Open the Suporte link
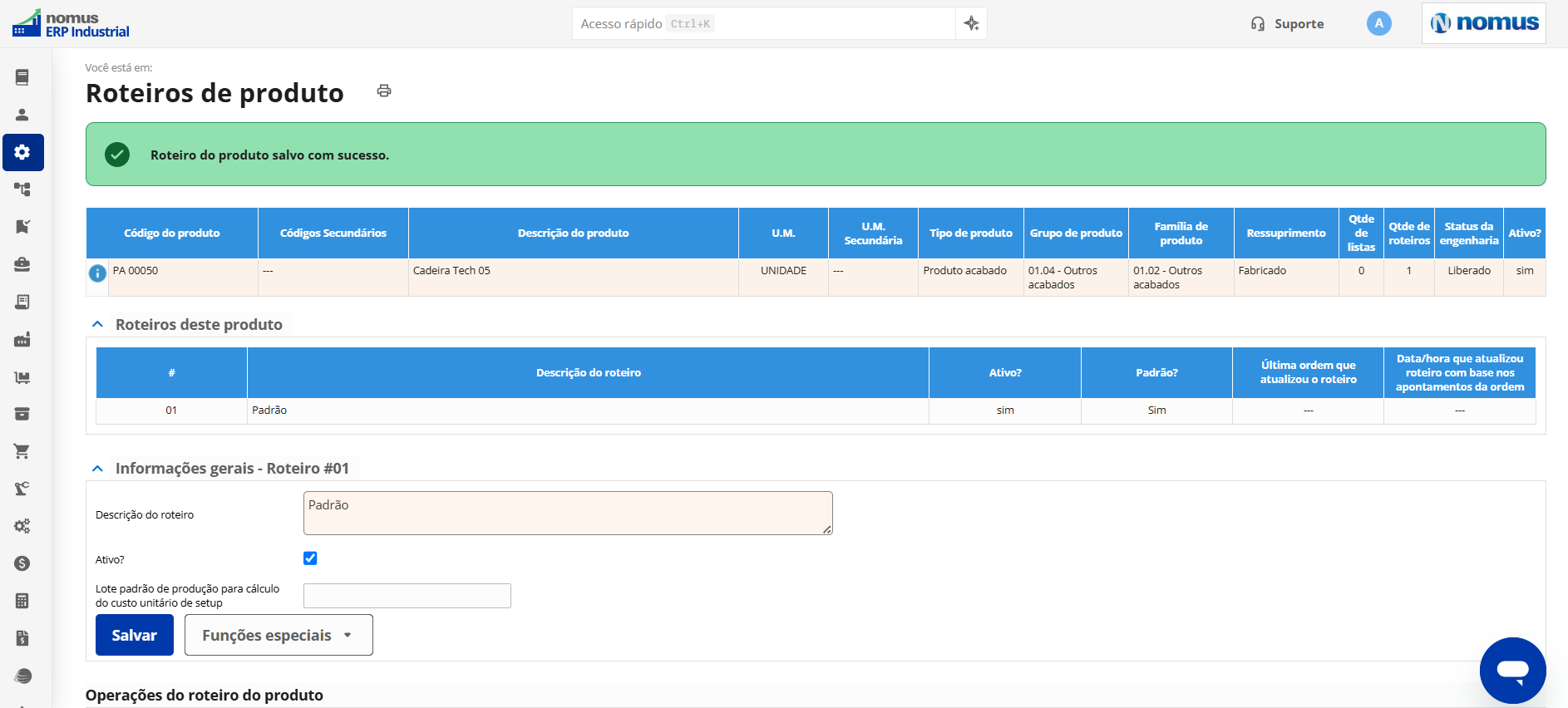 coord(1287,23)
